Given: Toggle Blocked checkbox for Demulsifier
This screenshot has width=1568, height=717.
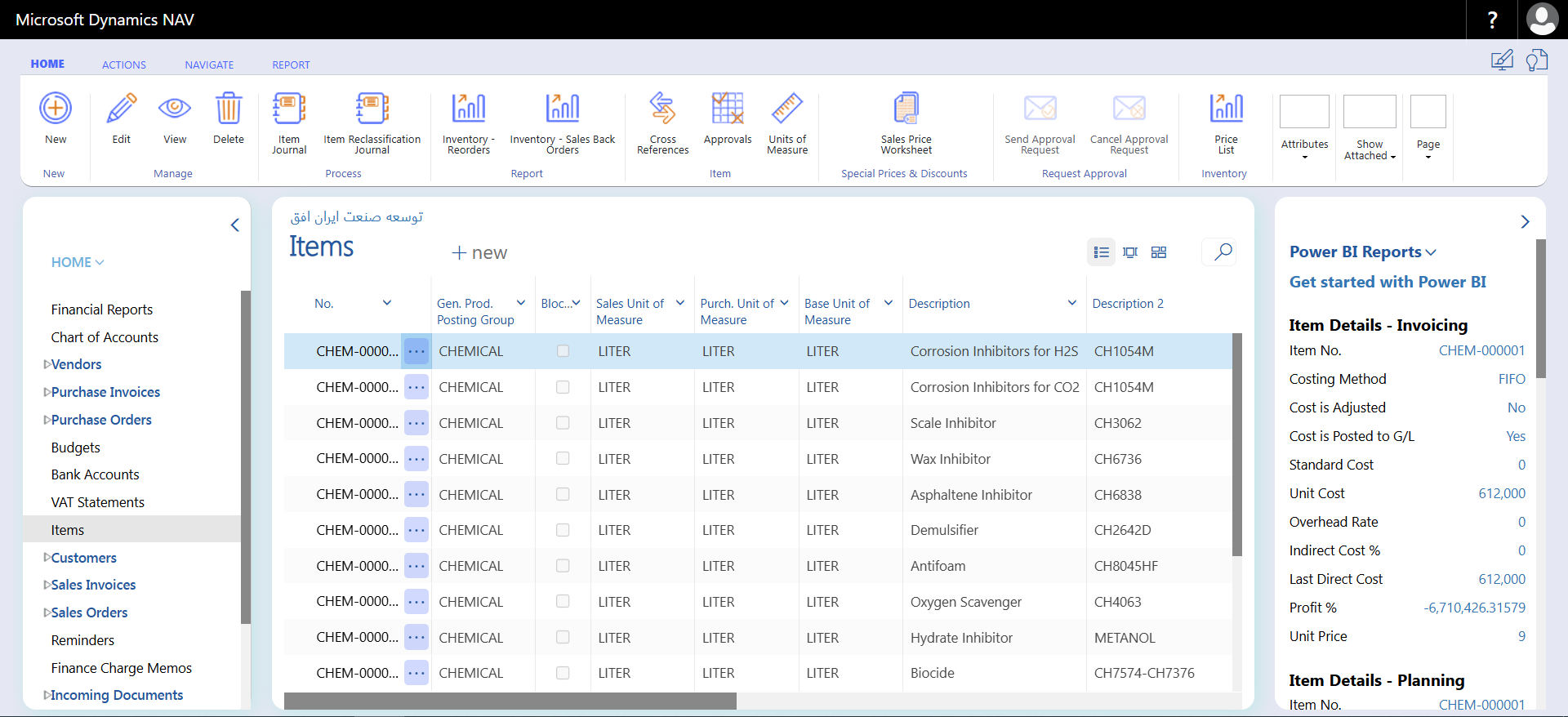Looking at the screenshot, I should (563, 530).
